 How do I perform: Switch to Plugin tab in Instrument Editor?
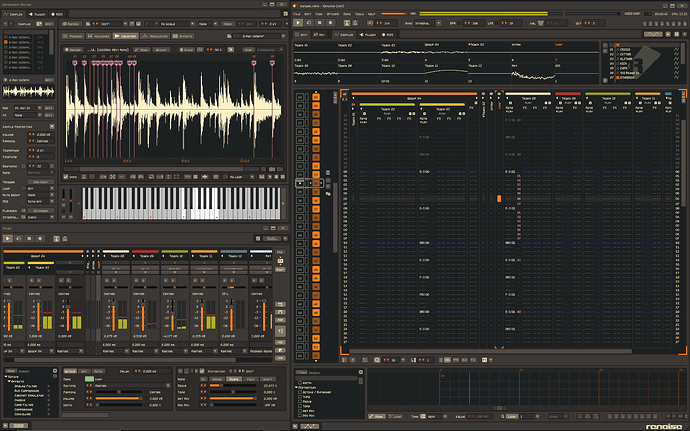pyautogui.click(x=37, y=14)
